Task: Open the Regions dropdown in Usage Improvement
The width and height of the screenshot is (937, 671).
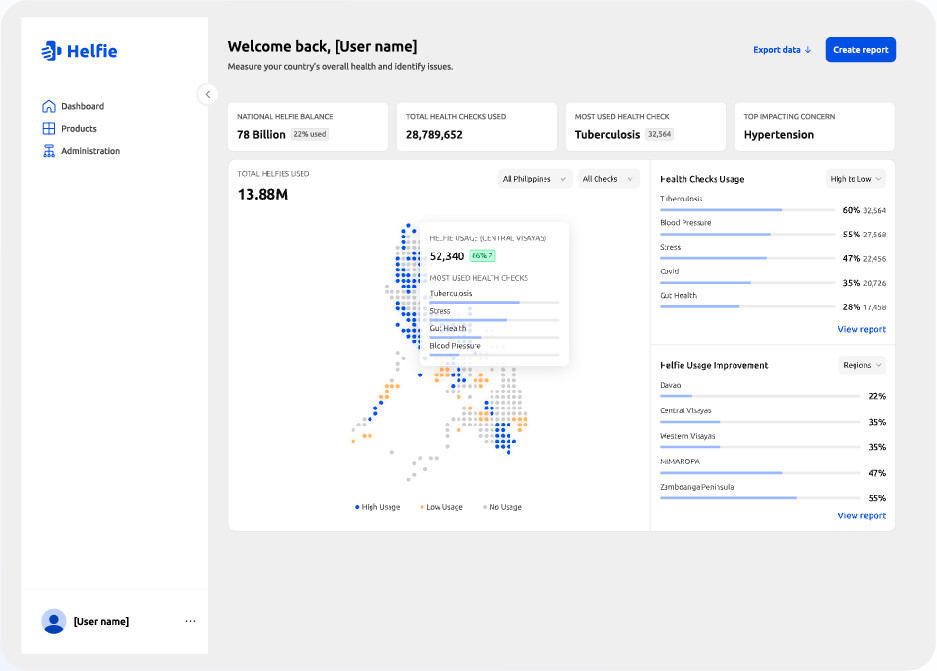Action: [x=862, y=365]
